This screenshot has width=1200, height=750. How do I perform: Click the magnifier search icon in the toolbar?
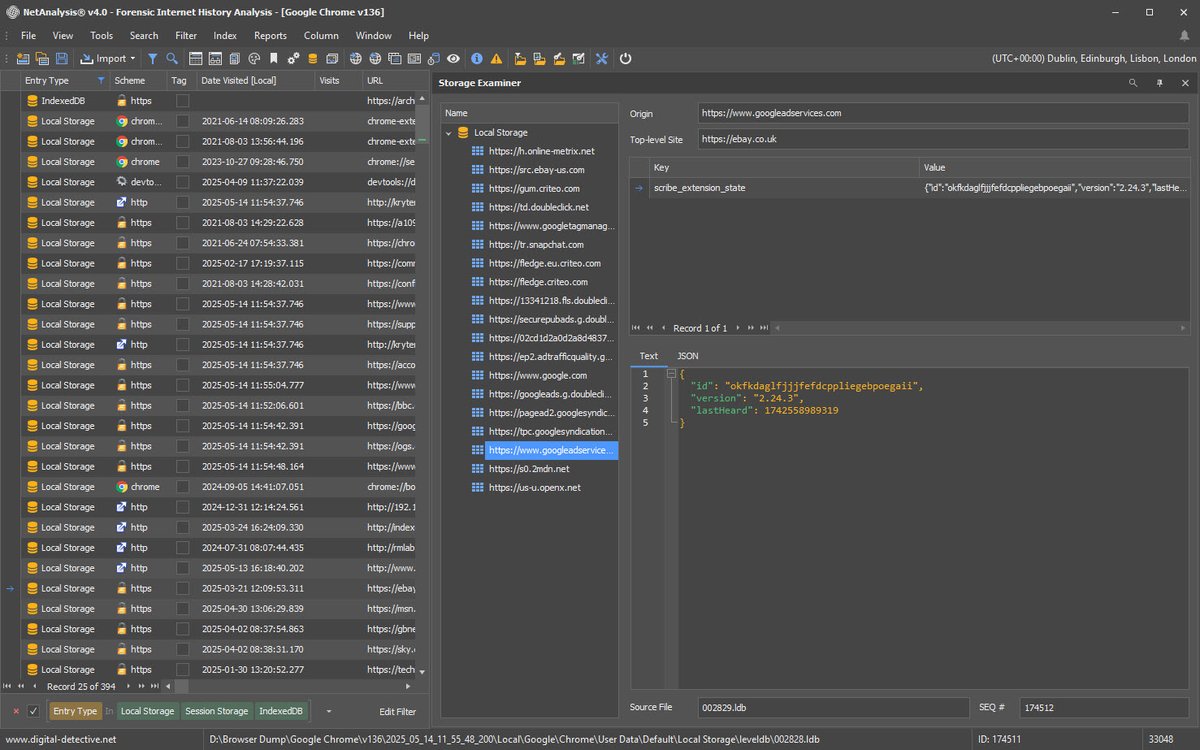(172, 59)
